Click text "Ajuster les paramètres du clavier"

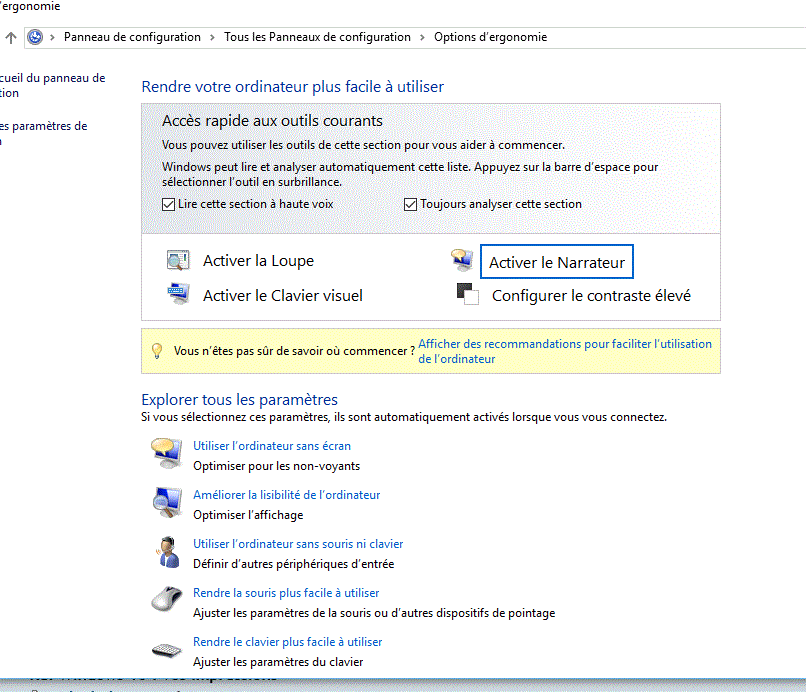tap(278, 662)
